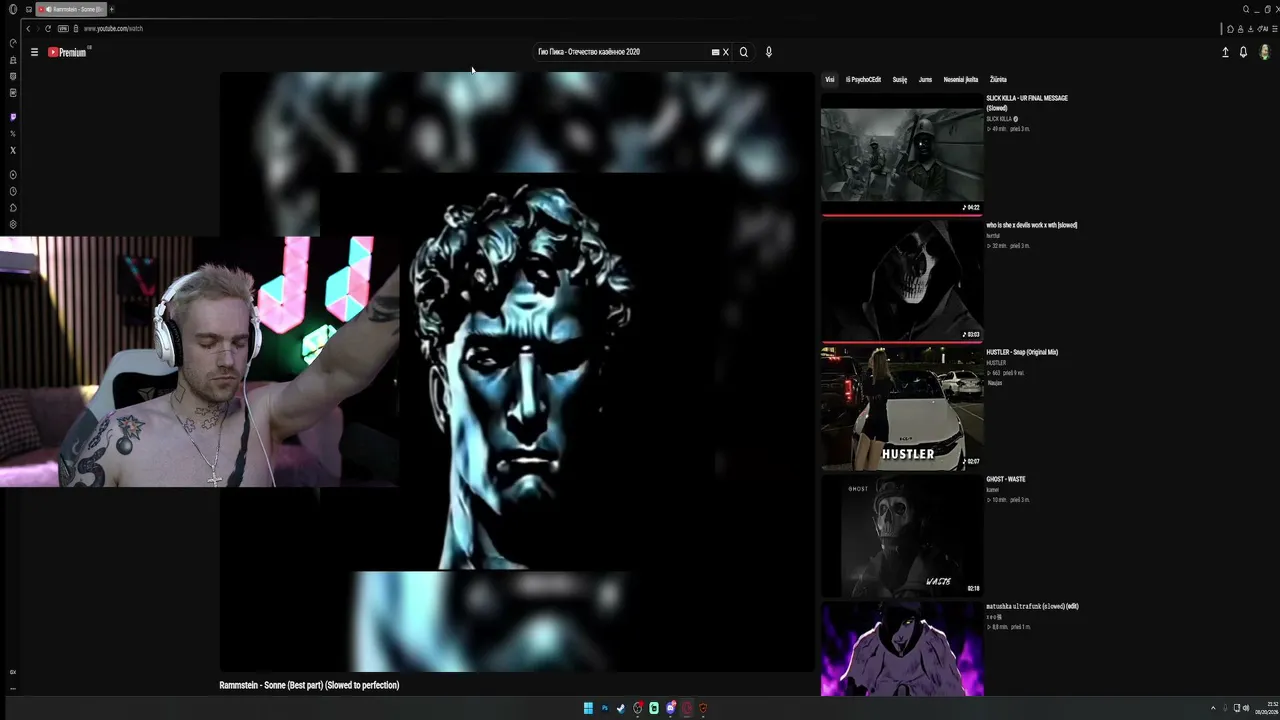
Task: Open the account avatar menu
Action: 1265,52
